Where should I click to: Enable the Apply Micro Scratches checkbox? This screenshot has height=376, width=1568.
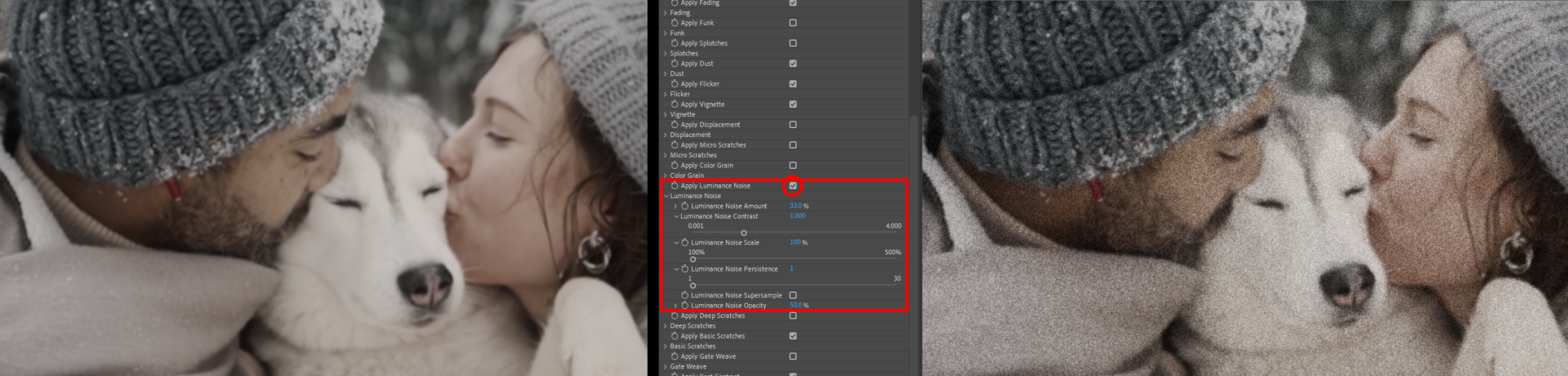pos(793,145)
